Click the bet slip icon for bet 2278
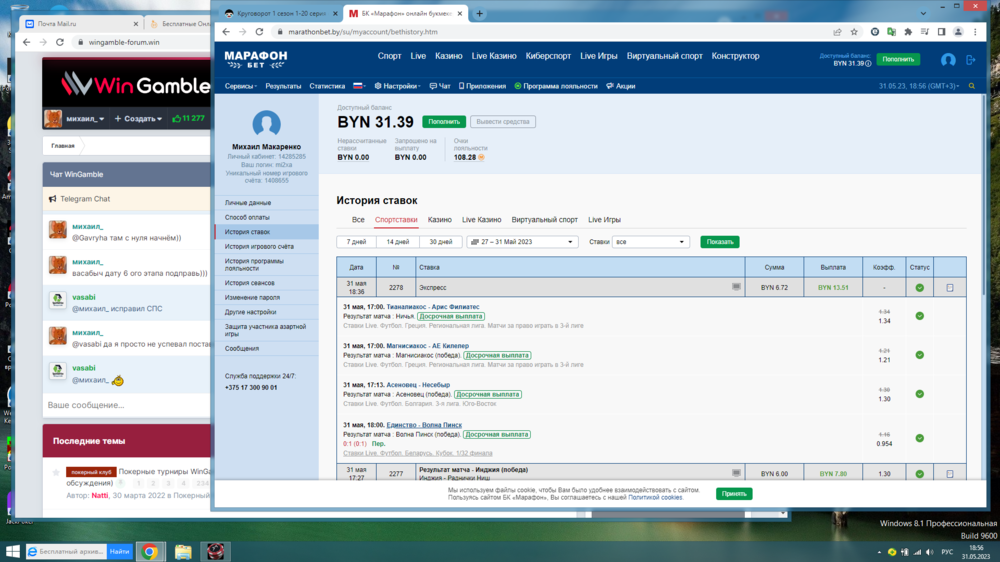 coord(737,287)
